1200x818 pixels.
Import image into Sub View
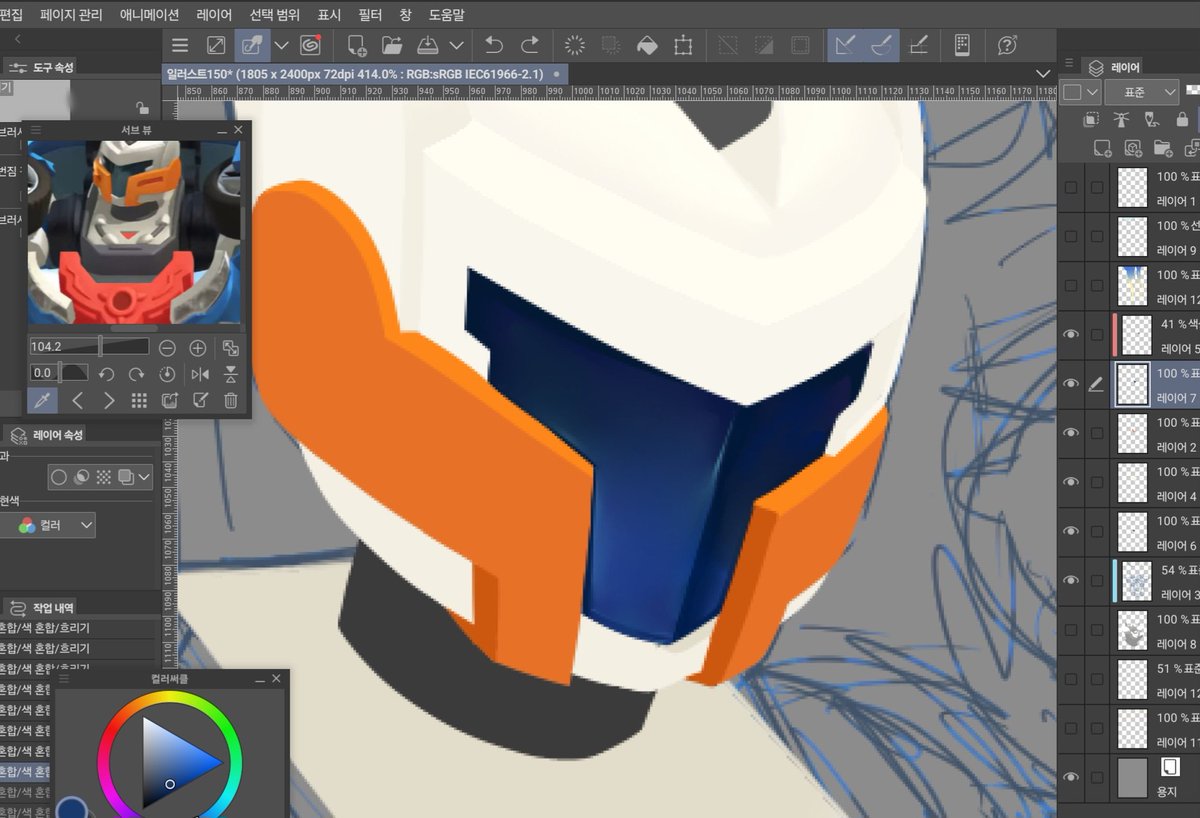169,401
